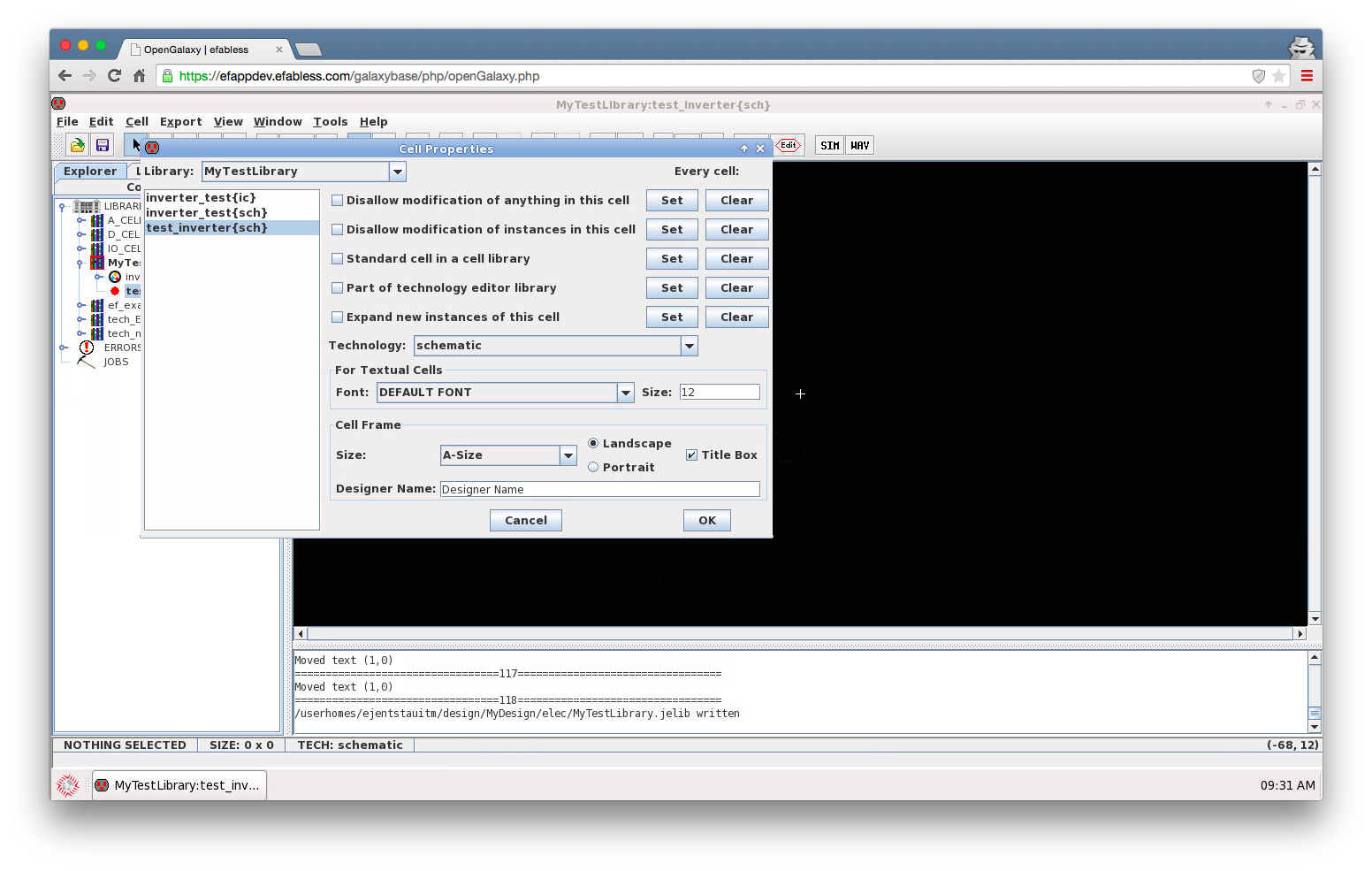Open the Tools menu
Viewport: 1372px width, 871px height.
(330, 122)
